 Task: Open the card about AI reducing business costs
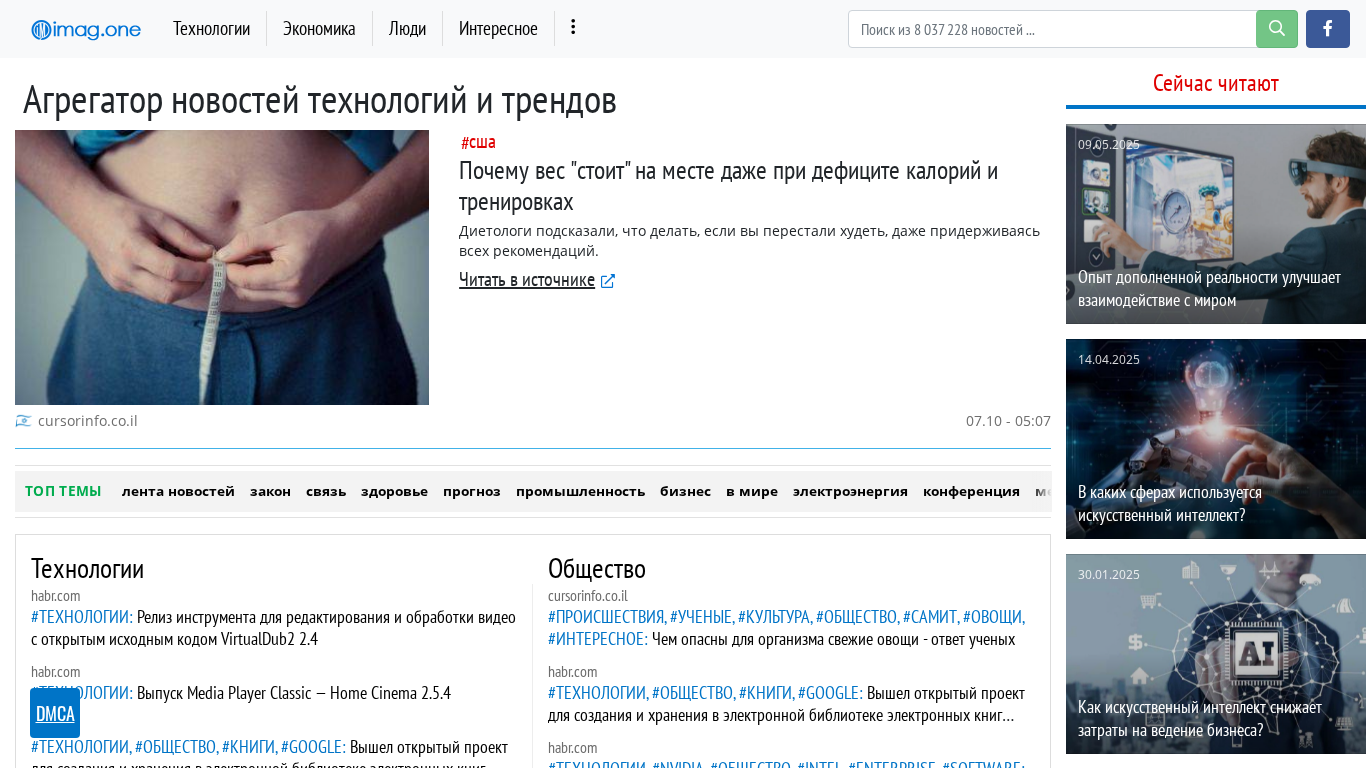coord(1216,654)
